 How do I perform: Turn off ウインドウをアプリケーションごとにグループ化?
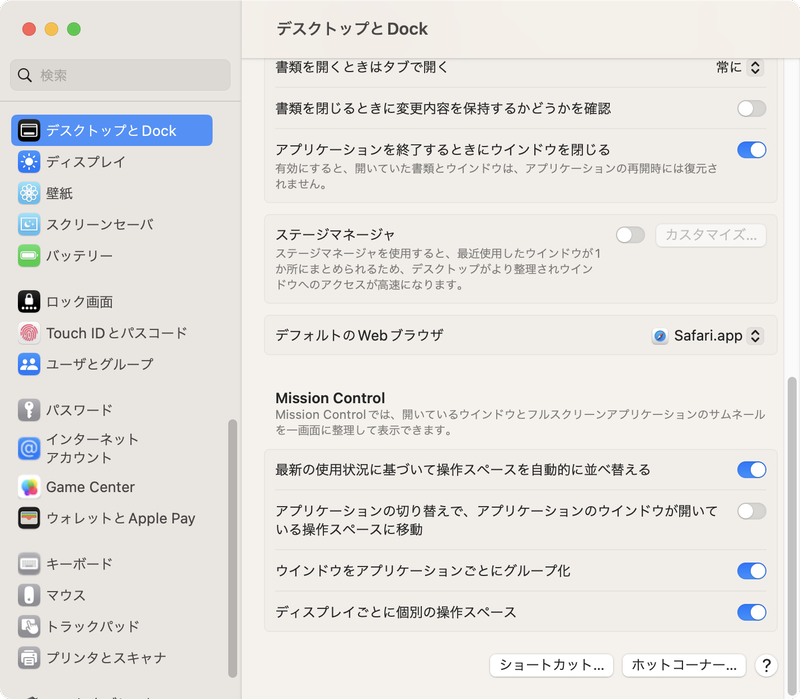coord(751,571)
